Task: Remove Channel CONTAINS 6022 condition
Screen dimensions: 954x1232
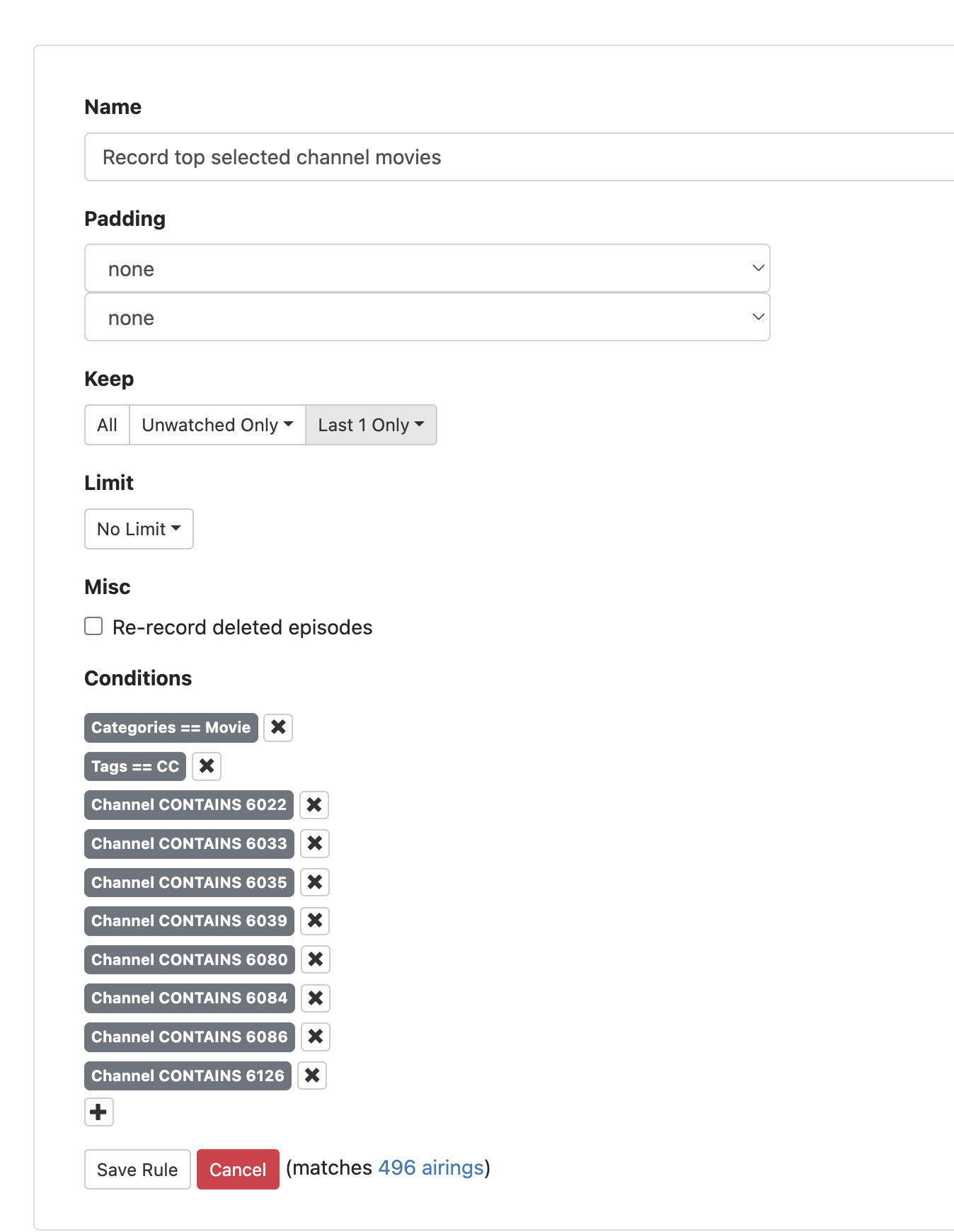Action: (314, 805)
